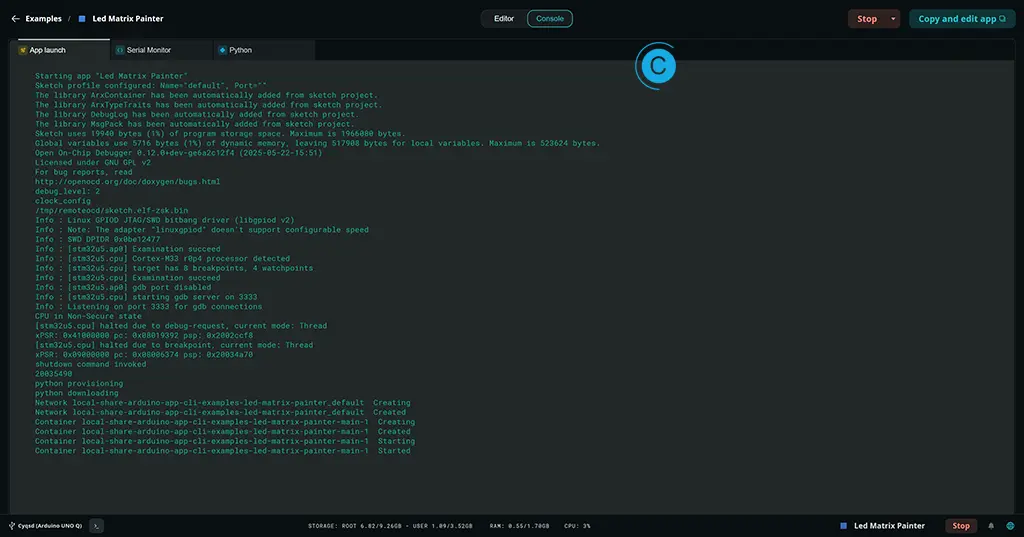Viewport: 1024px width, 537px height.
Task: Click the 'Cortex-M33 r0p4 processor detected' line
Action: [162, 259]
